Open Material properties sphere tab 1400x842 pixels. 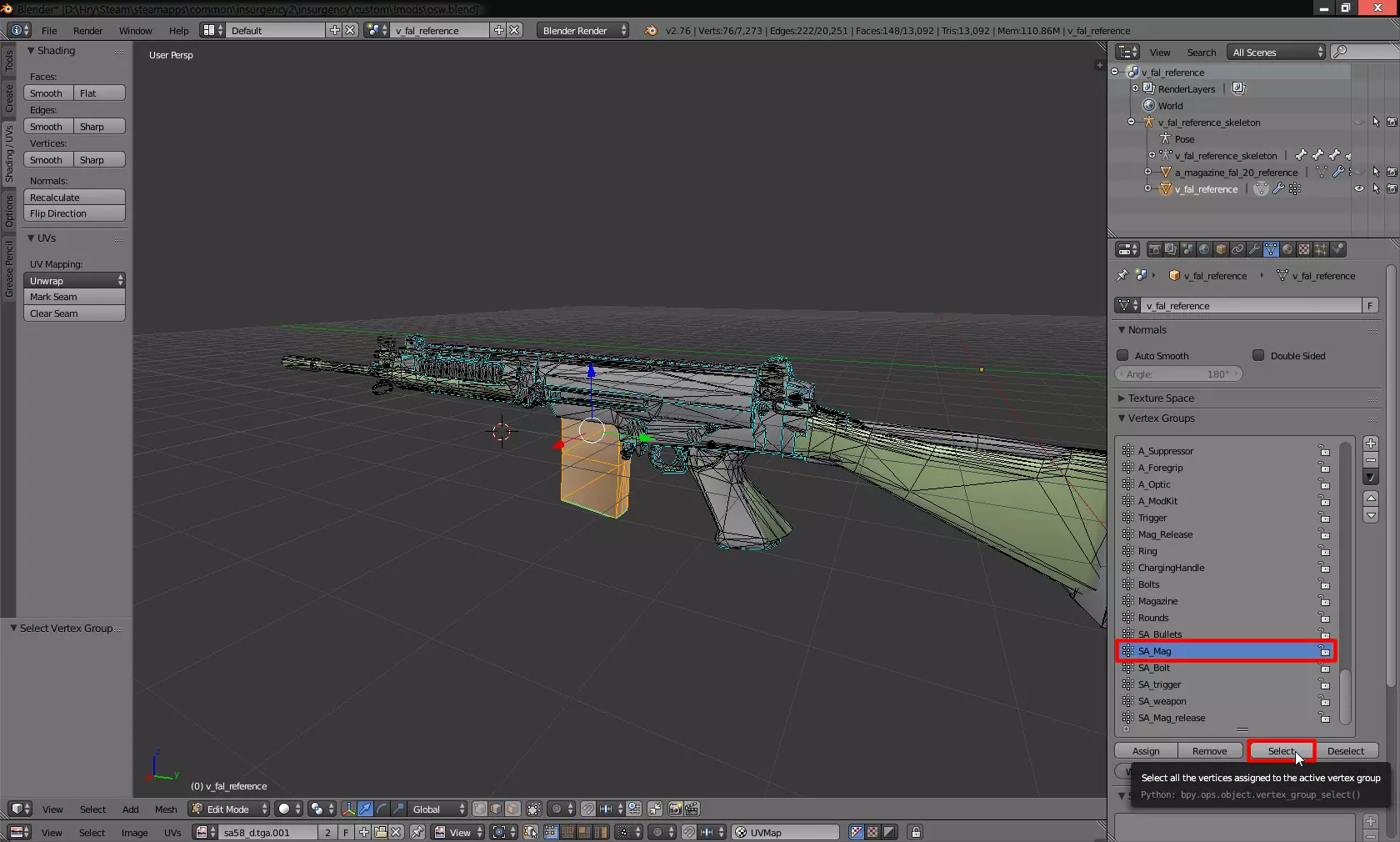tap(1287, 249)
